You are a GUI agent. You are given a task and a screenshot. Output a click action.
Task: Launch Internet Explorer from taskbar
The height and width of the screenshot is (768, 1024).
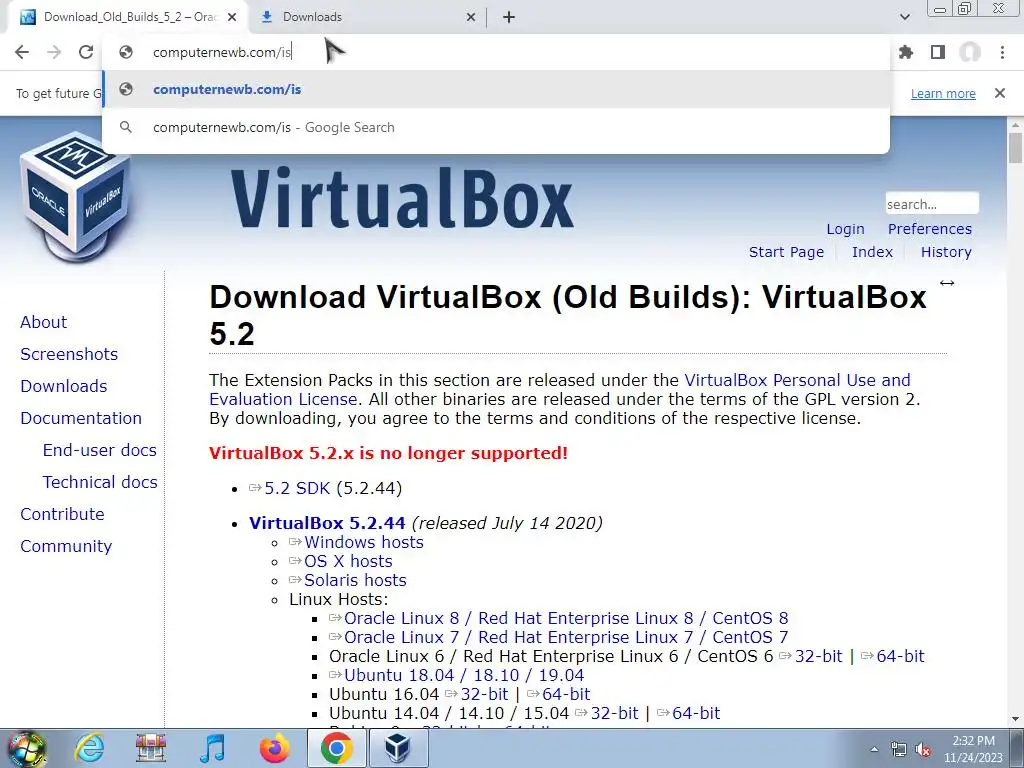point(89,748)
